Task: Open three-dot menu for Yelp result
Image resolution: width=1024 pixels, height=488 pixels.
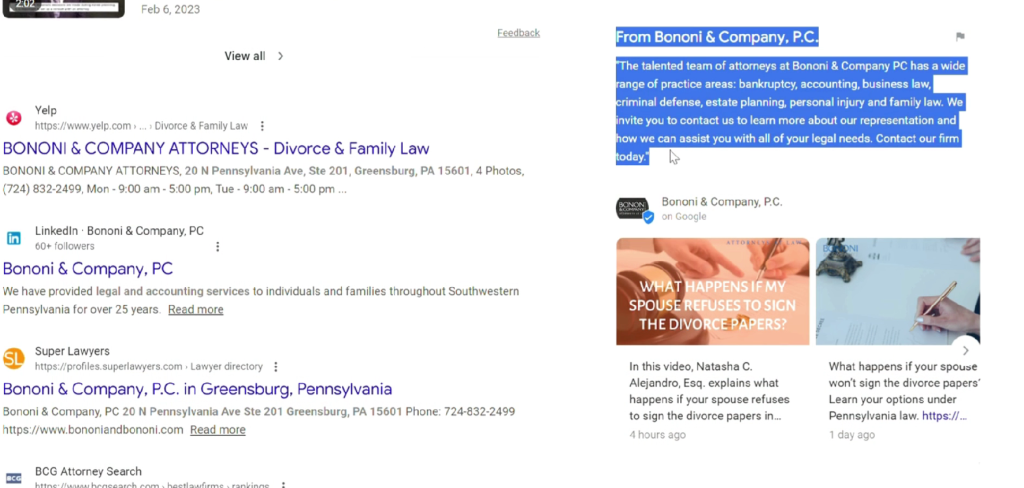Action: (x=262, y=126)
